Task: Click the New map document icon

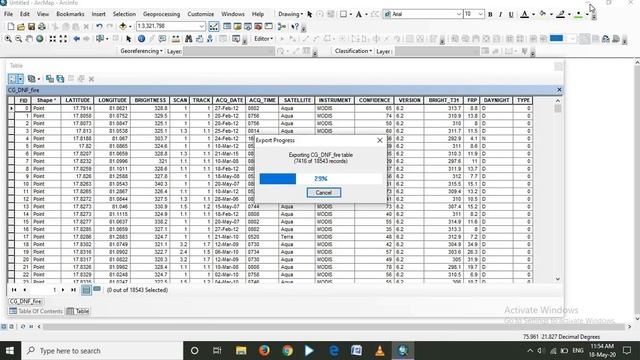Action: tap(11, 27)
